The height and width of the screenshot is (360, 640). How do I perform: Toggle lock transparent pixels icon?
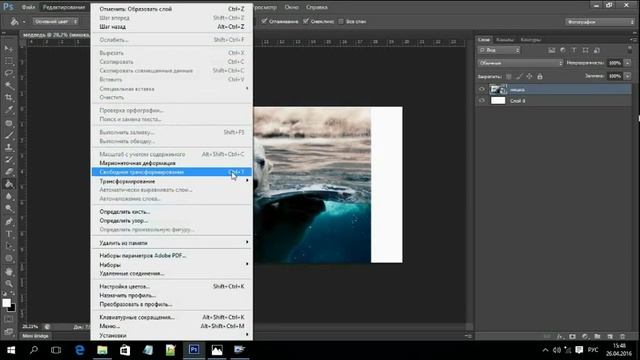[509, 76]
